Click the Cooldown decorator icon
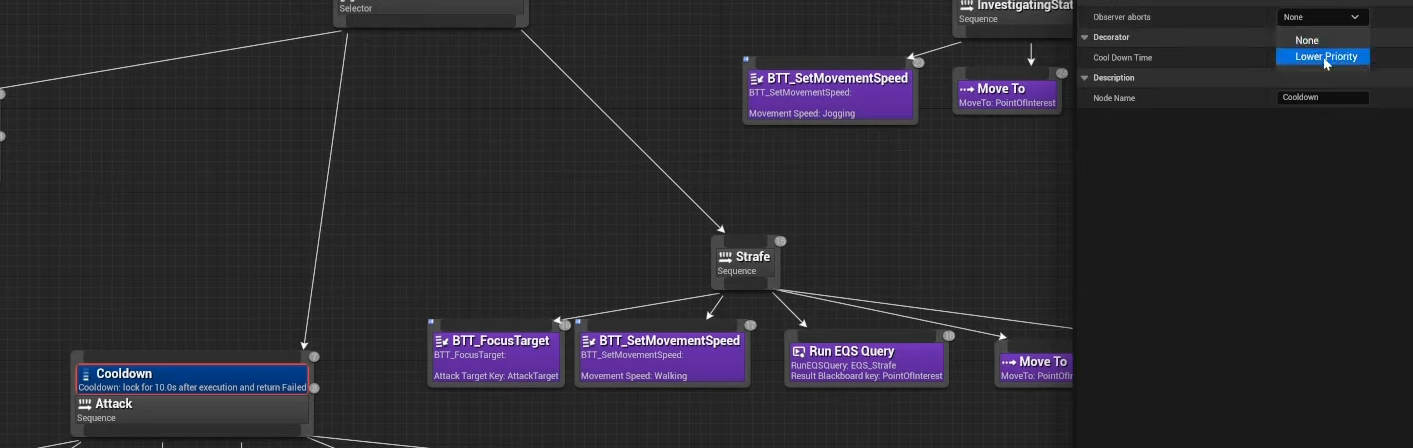This screenshot has width=1413, height=448. [86, 375]
